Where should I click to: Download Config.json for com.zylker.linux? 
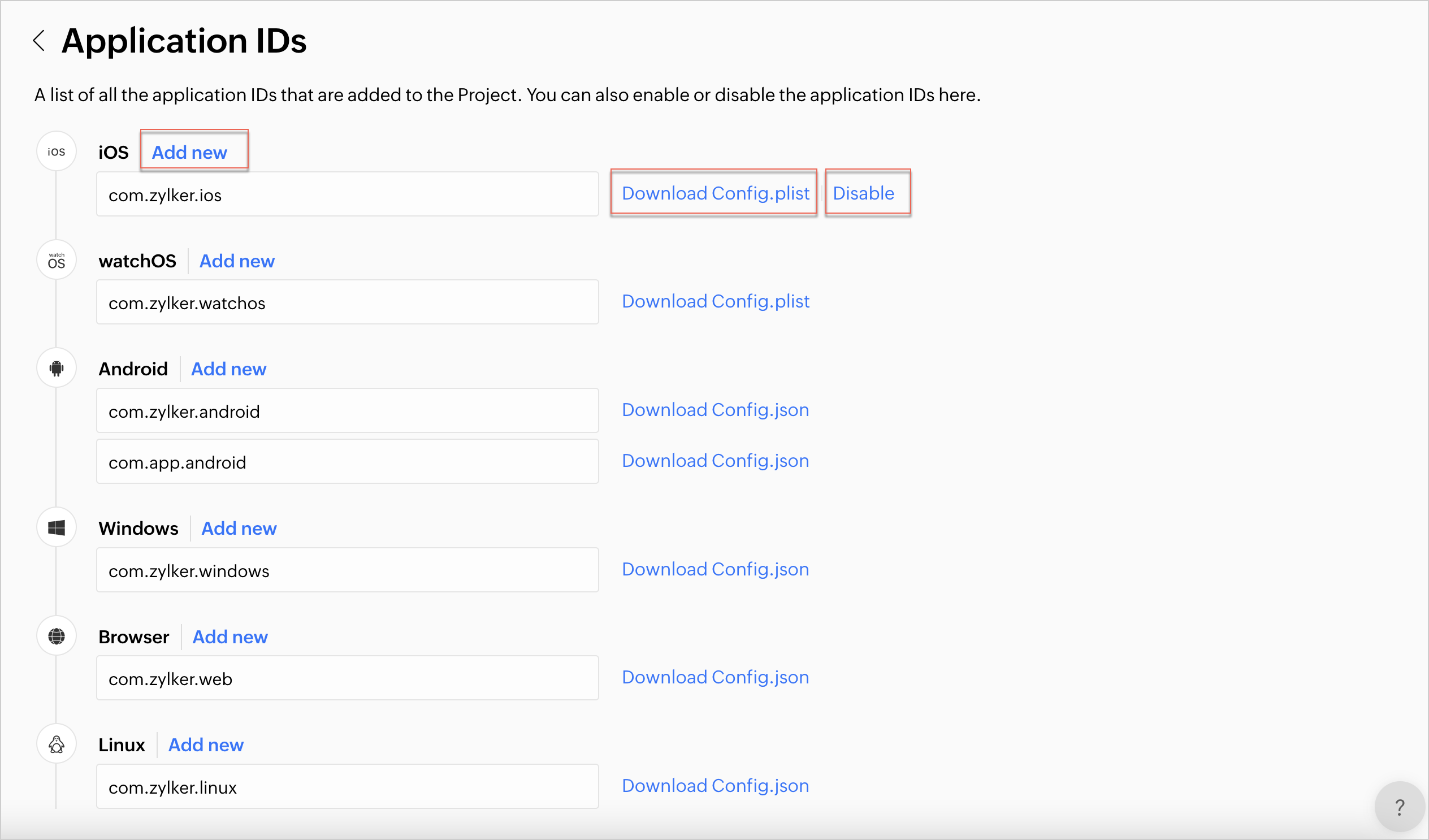(x=715, y=786)
